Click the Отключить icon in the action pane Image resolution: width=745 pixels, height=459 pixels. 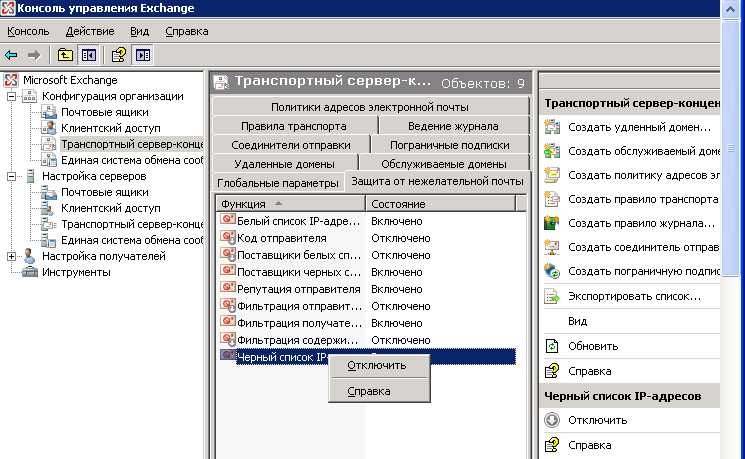point(552,420)
